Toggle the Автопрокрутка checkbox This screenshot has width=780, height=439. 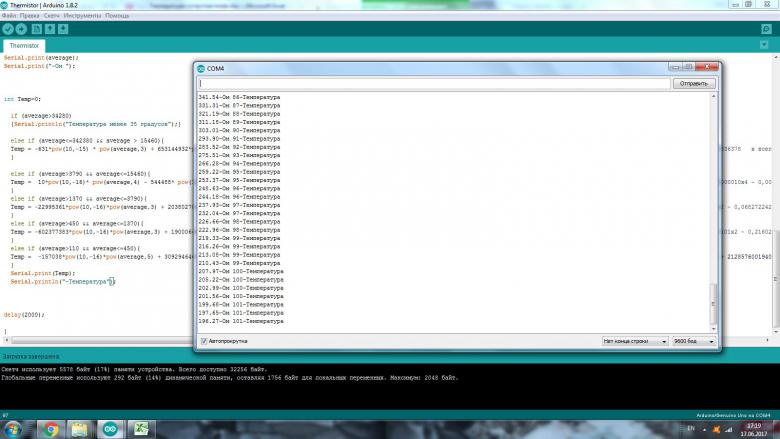(x=204, y=341)
